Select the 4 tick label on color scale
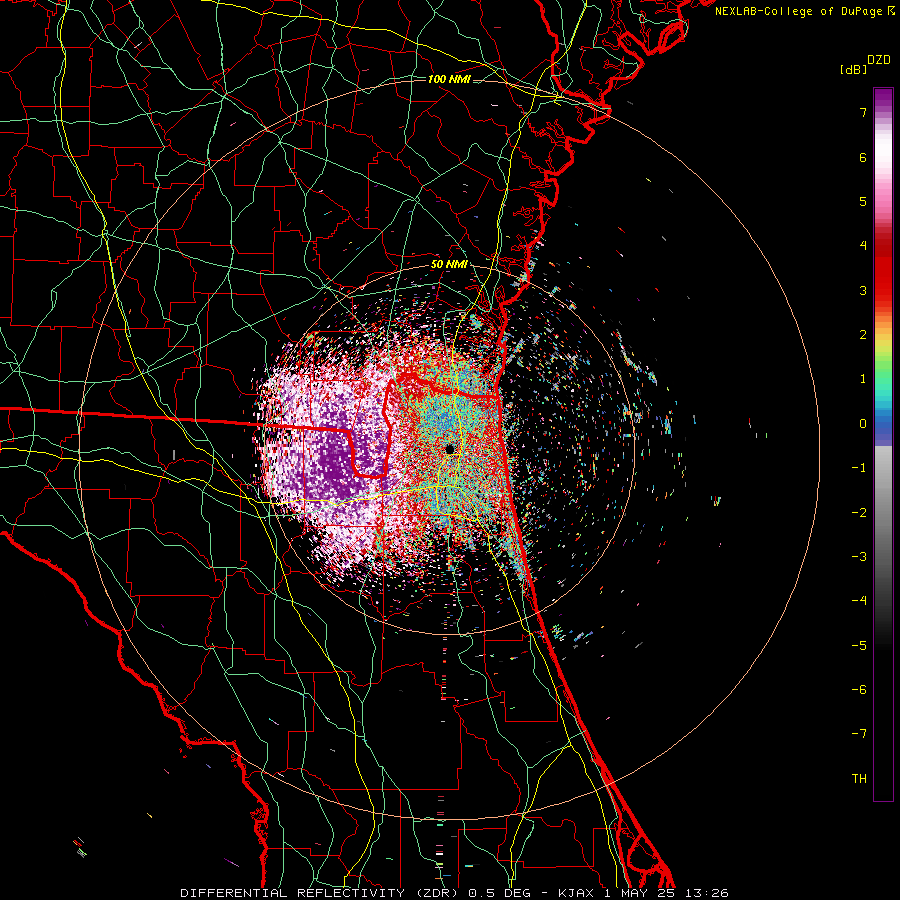Viewport: 900px width, 900px height. [863, 246]
